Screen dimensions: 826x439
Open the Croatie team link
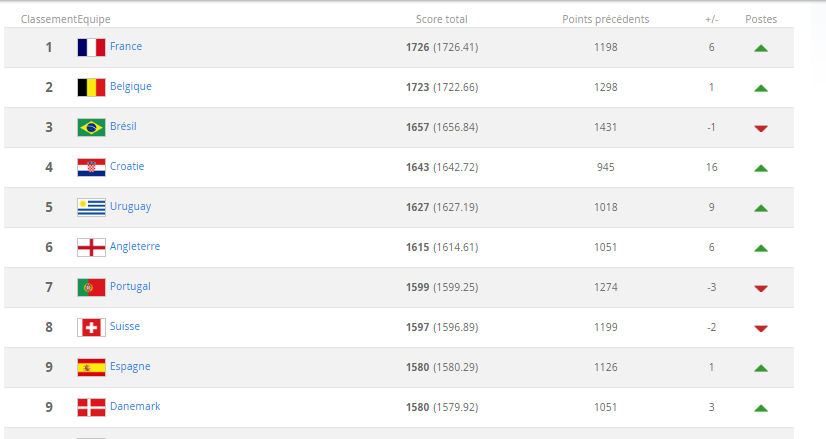pos(127,167)
